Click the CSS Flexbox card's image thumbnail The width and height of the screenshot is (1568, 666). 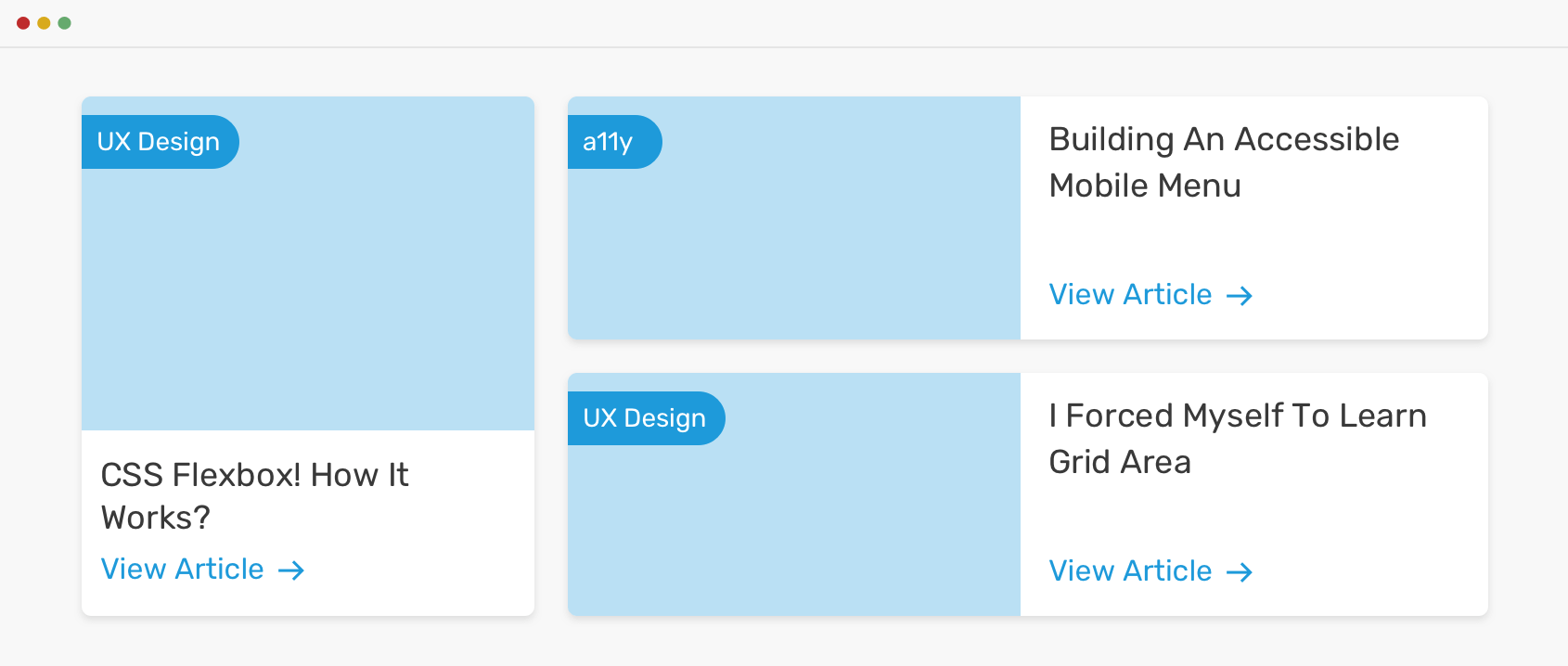[308, 297]
